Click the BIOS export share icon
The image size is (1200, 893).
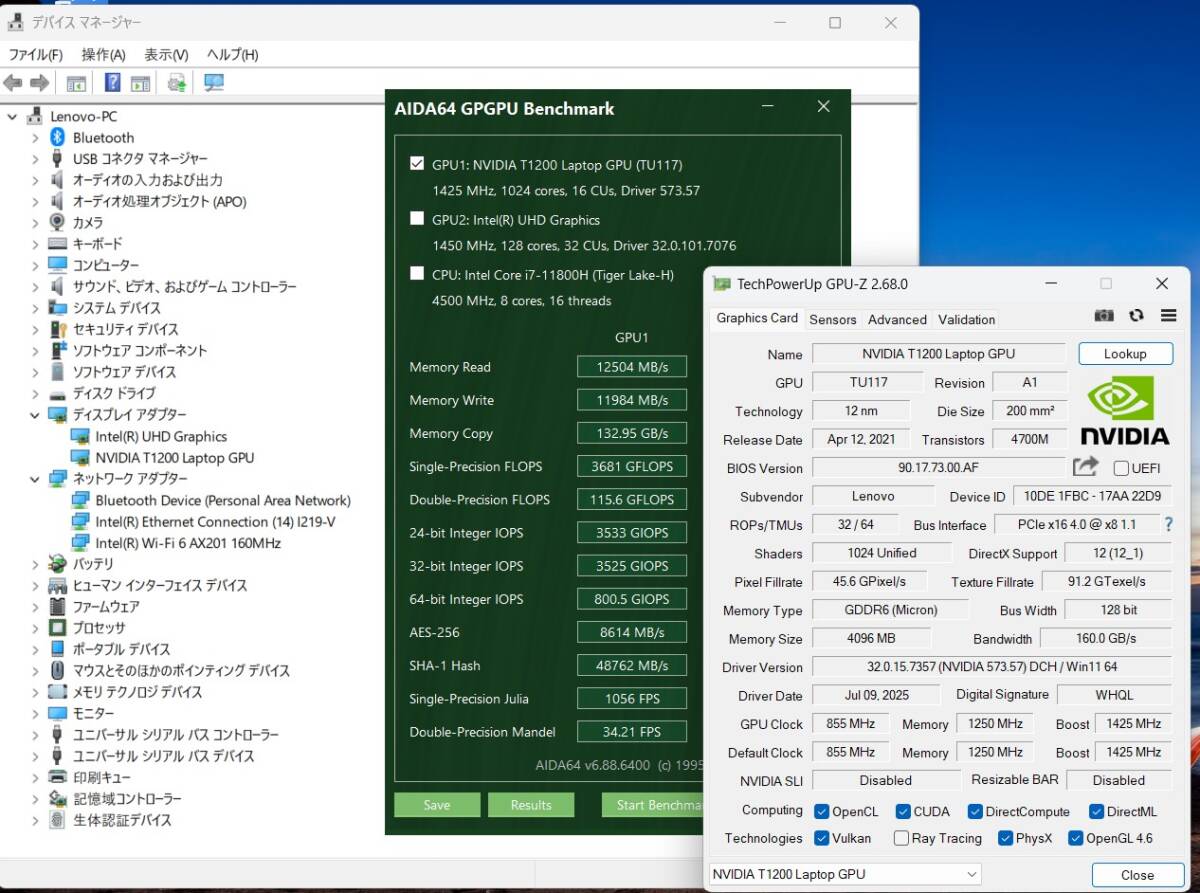click(x=1085, y=467)
